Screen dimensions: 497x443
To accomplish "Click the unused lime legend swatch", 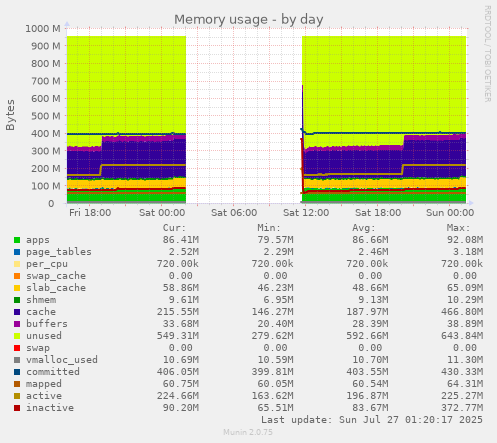I will (x=17, y=336).
